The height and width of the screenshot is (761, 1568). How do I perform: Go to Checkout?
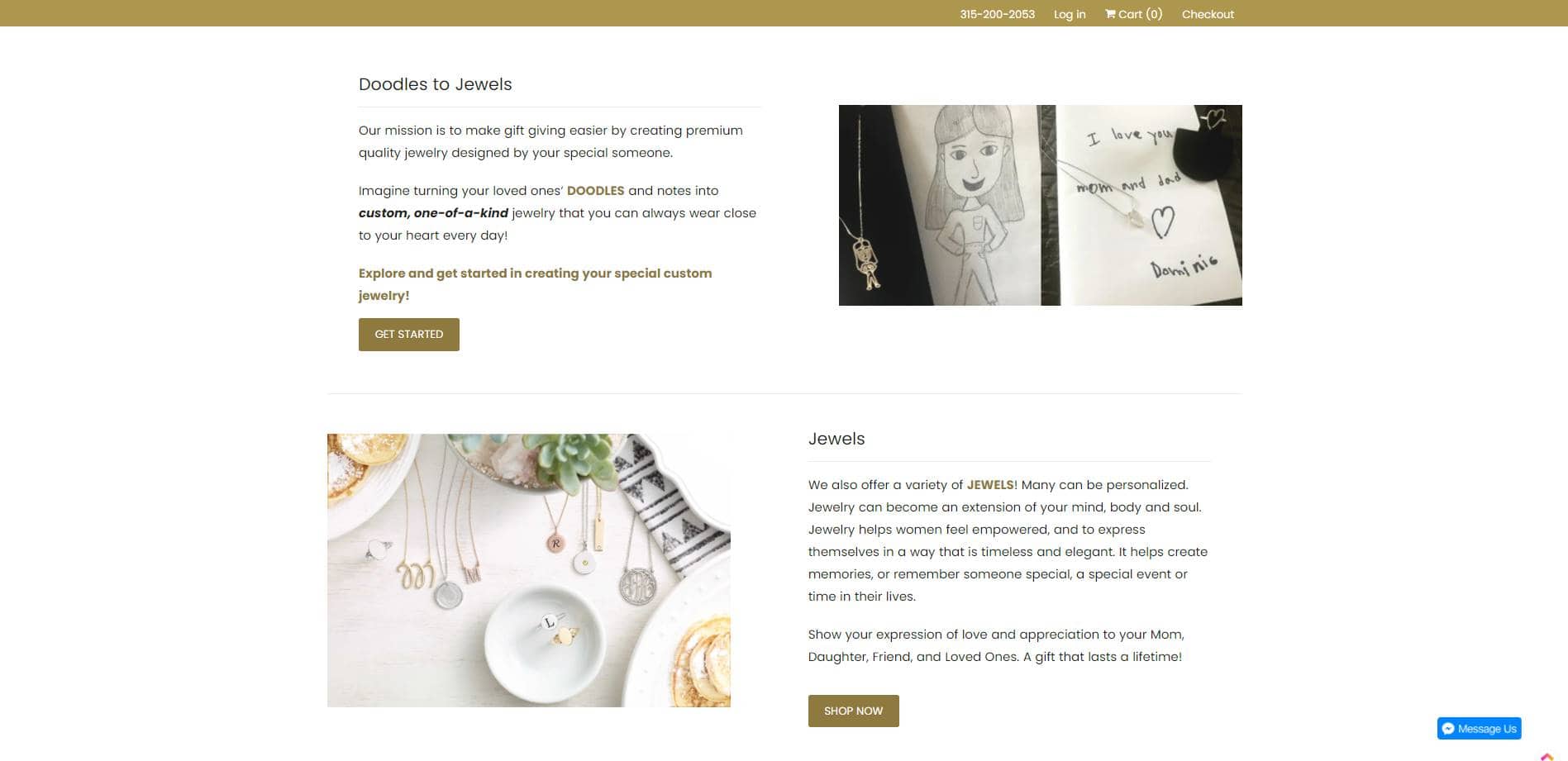tap(1208, 14)
